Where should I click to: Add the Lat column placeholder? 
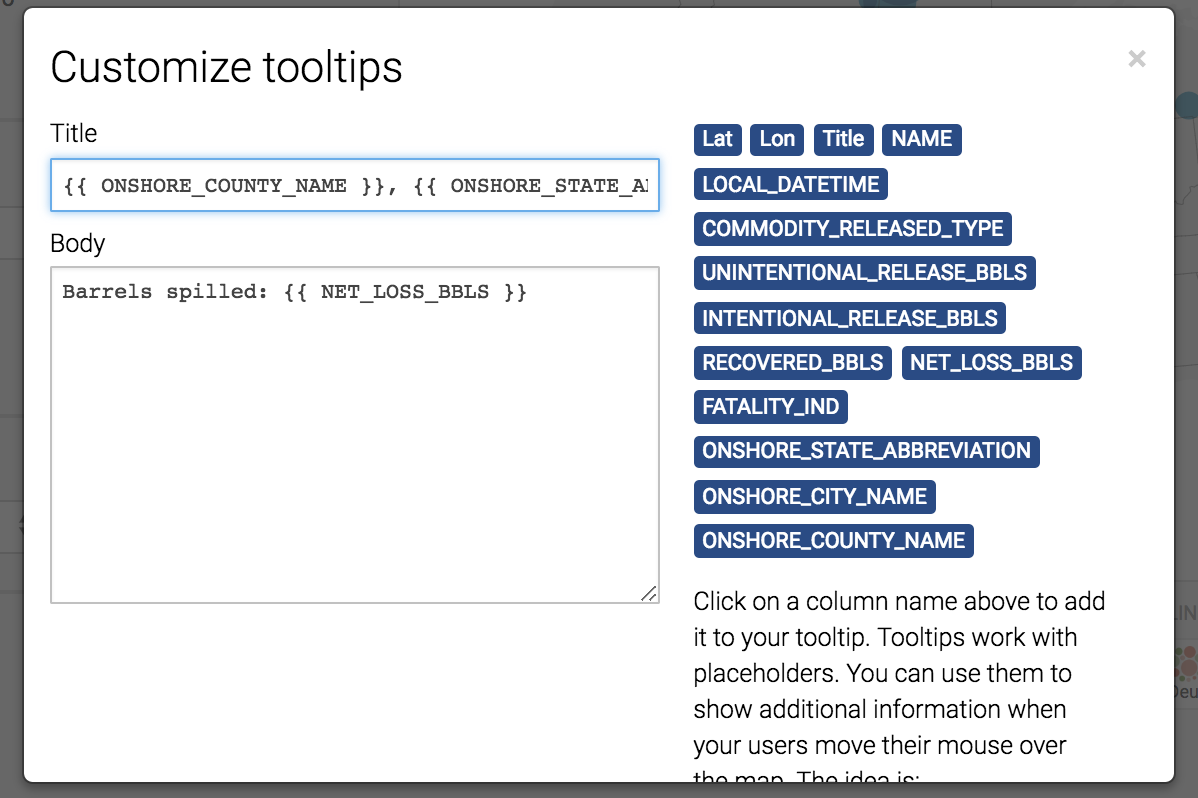pyautogui.click(x=717, y=139)
